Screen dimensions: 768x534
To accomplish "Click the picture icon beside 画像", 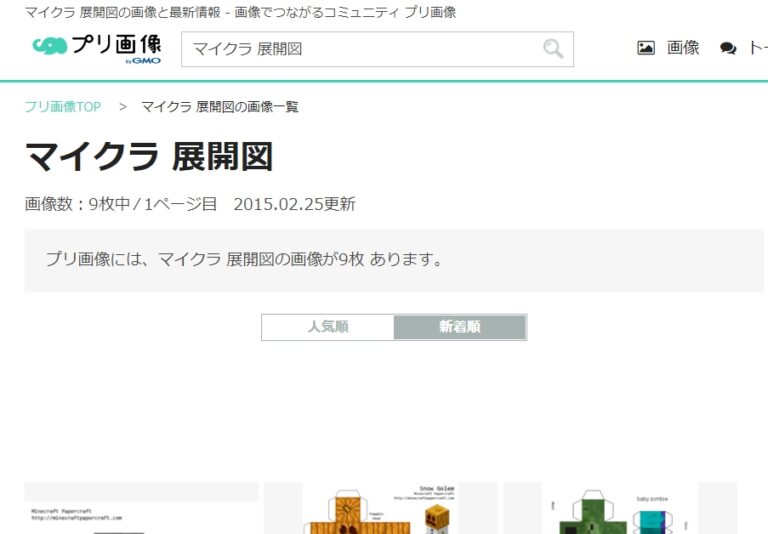I will coord(646,48).
